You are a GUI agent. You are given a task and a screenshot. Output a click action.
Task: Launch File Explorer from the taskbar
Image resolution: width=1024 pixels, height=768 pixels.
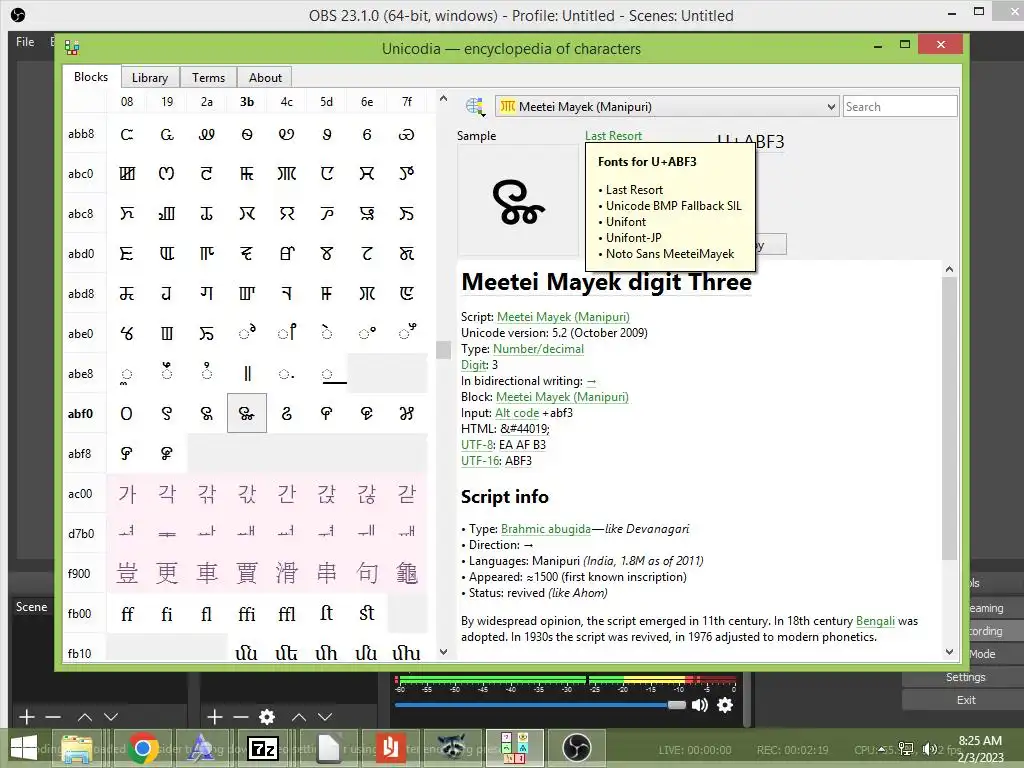click(x=76, y=748)
